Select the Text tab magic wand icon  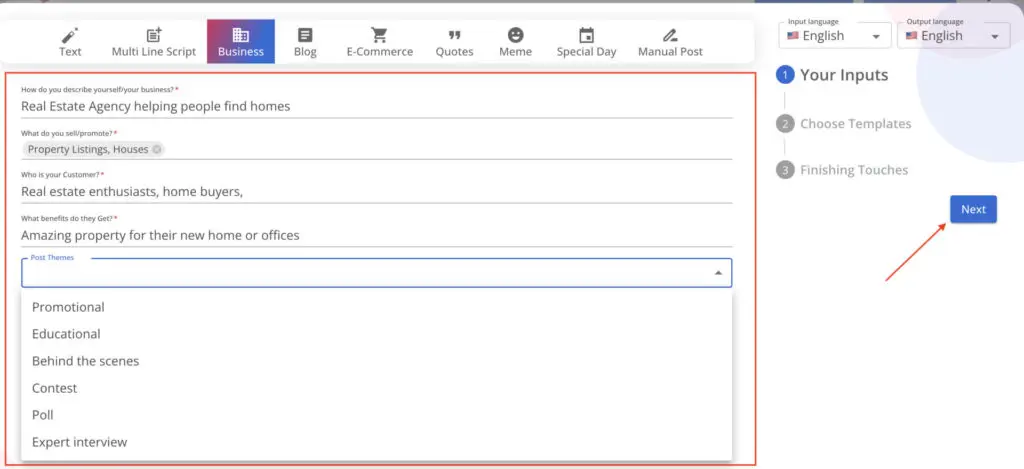[x=70, y=35]
